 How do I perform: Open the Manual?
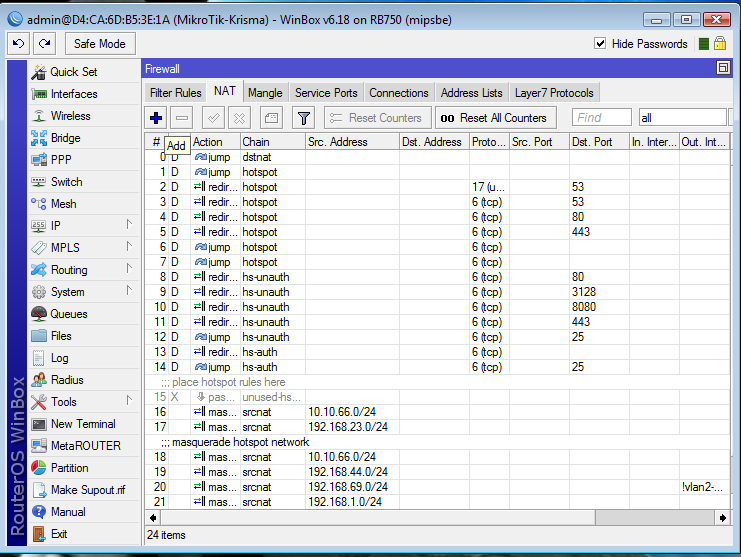(x=84, y=512)
